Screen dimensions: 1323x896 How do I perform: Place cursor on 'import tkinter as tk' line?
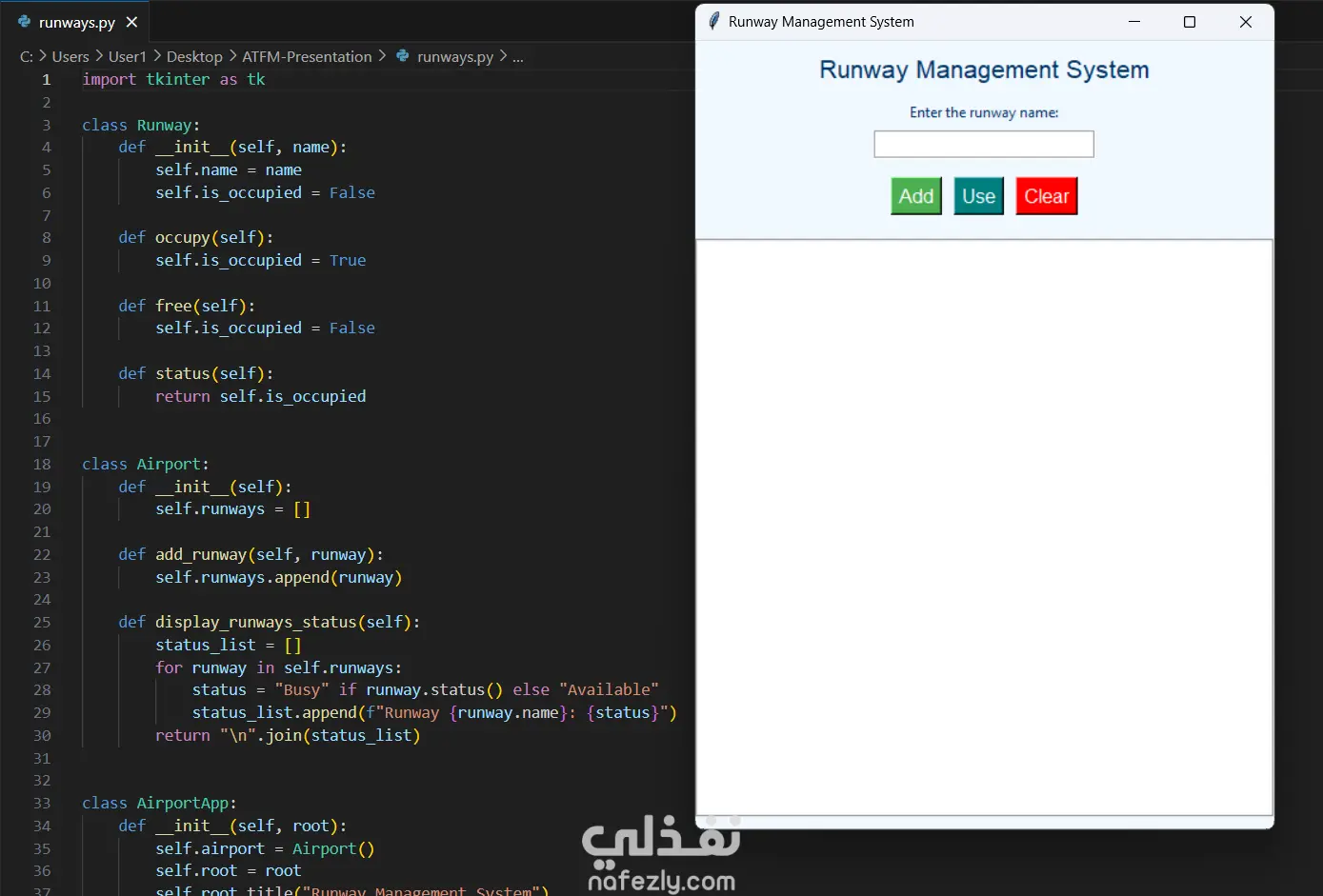(173, 80)
